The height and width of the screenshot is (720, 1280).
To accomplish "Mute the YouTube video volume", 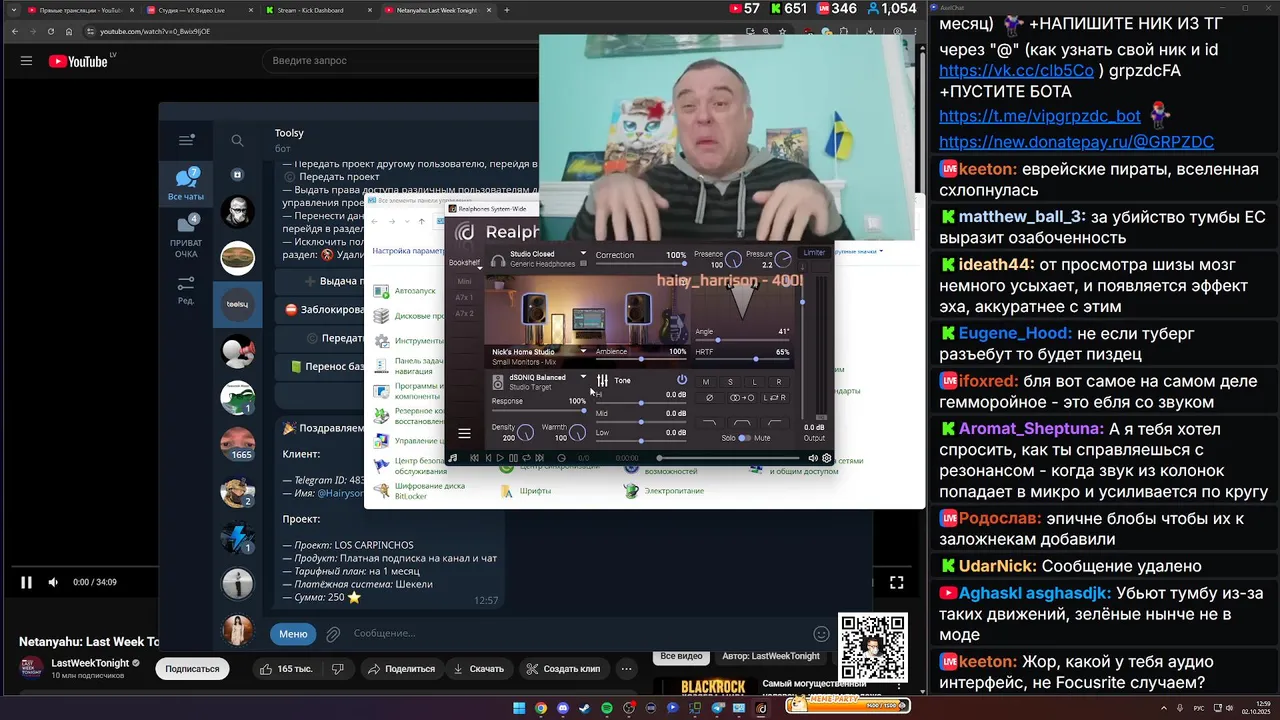I will (53, 582).
